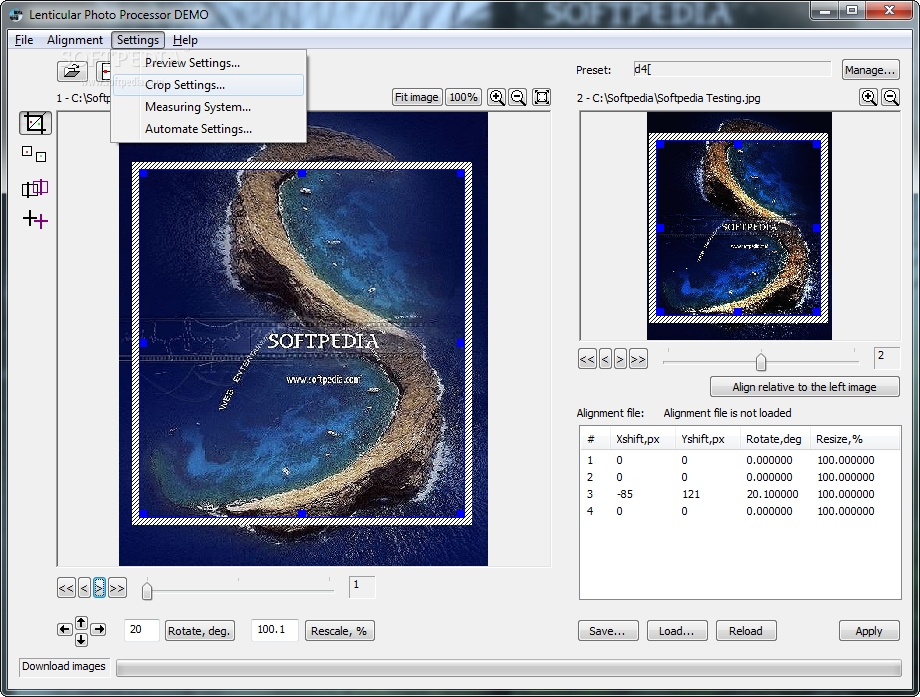Click the rotate degrees input field

pyautogui.click(x=141, y=630)
